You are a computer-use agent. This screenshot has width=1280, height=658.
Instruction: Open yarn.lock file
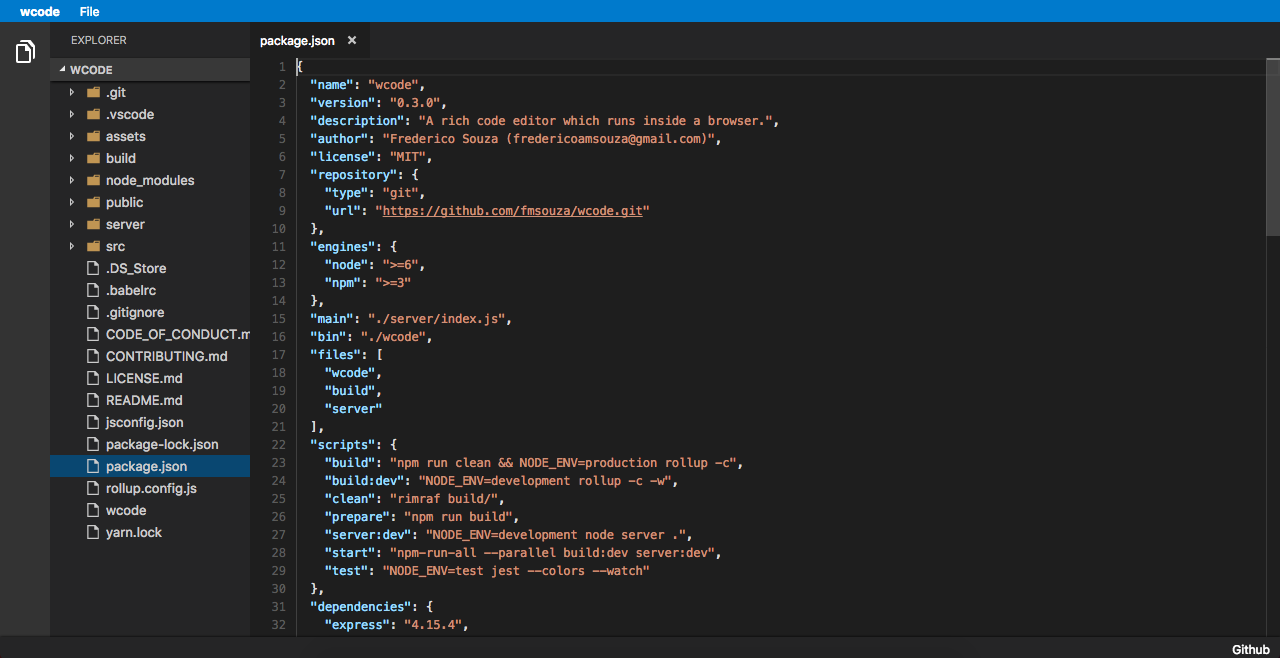click(x=150, y=532)
